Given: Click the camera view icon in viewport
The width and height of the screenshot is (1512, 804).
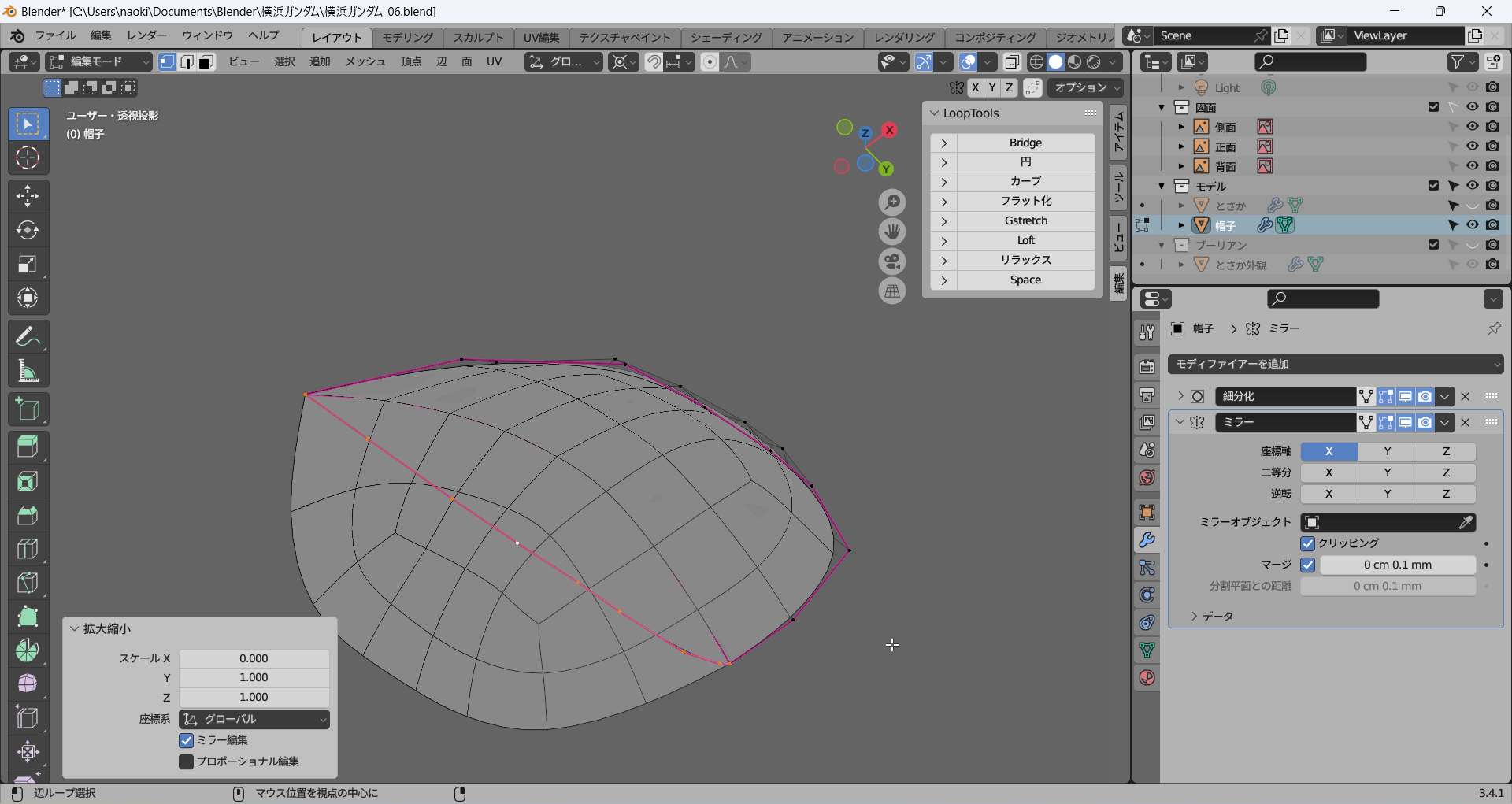Looking at the screenshot, I should tap(892, 261).
